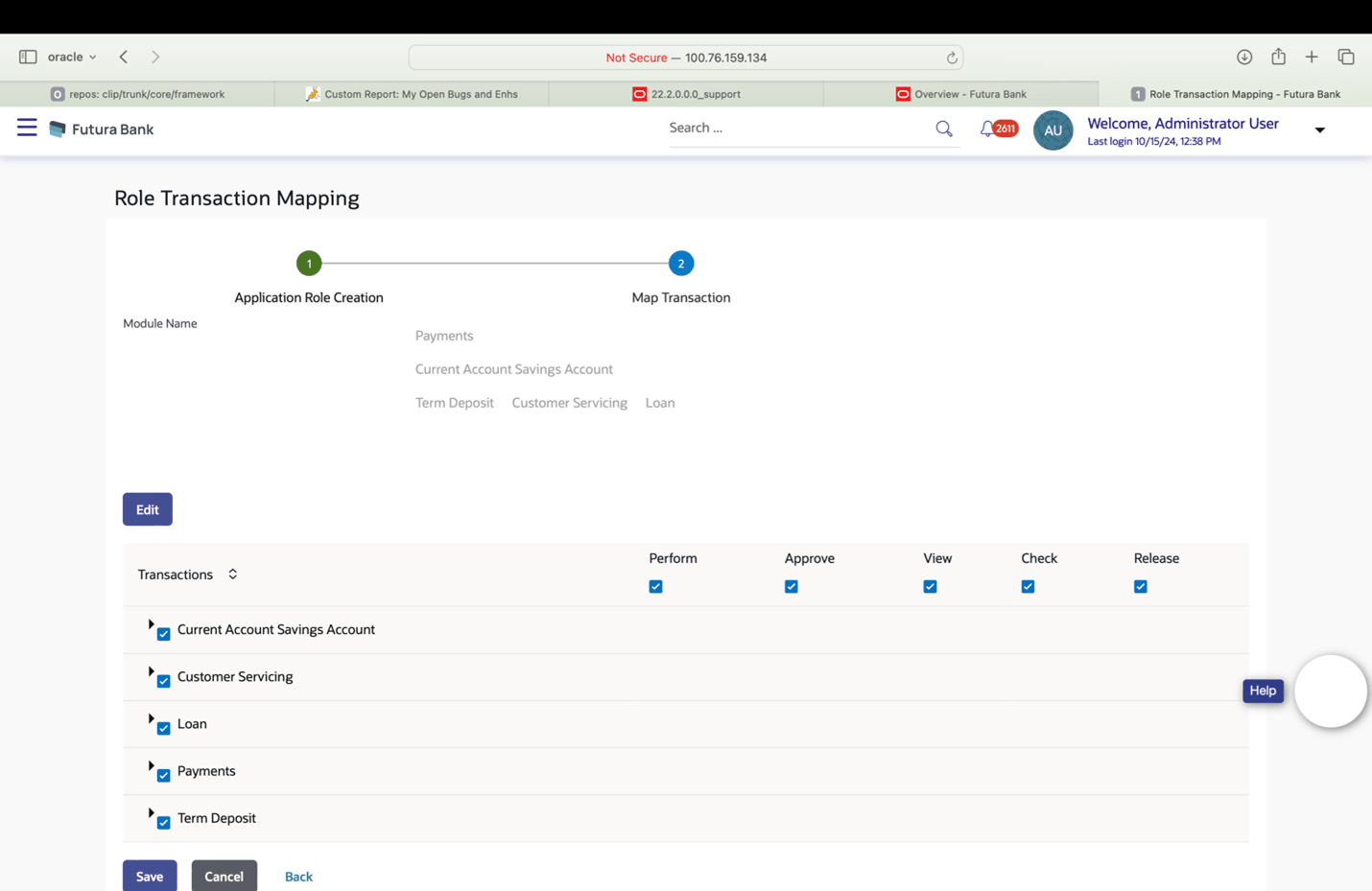1372x891 pixels.
Task: Expand the Current Account Savings Account row
Action: pyautogui.click(x=151, y=624)
